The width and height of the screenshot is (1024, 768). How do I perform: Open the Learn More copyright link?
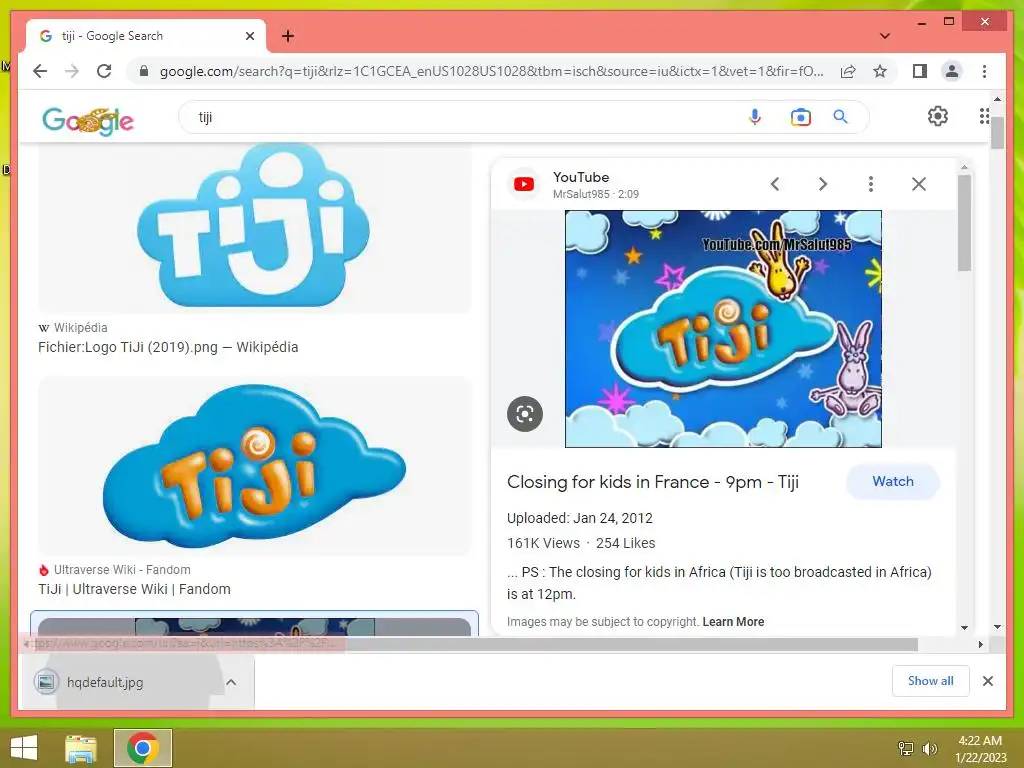733,622
